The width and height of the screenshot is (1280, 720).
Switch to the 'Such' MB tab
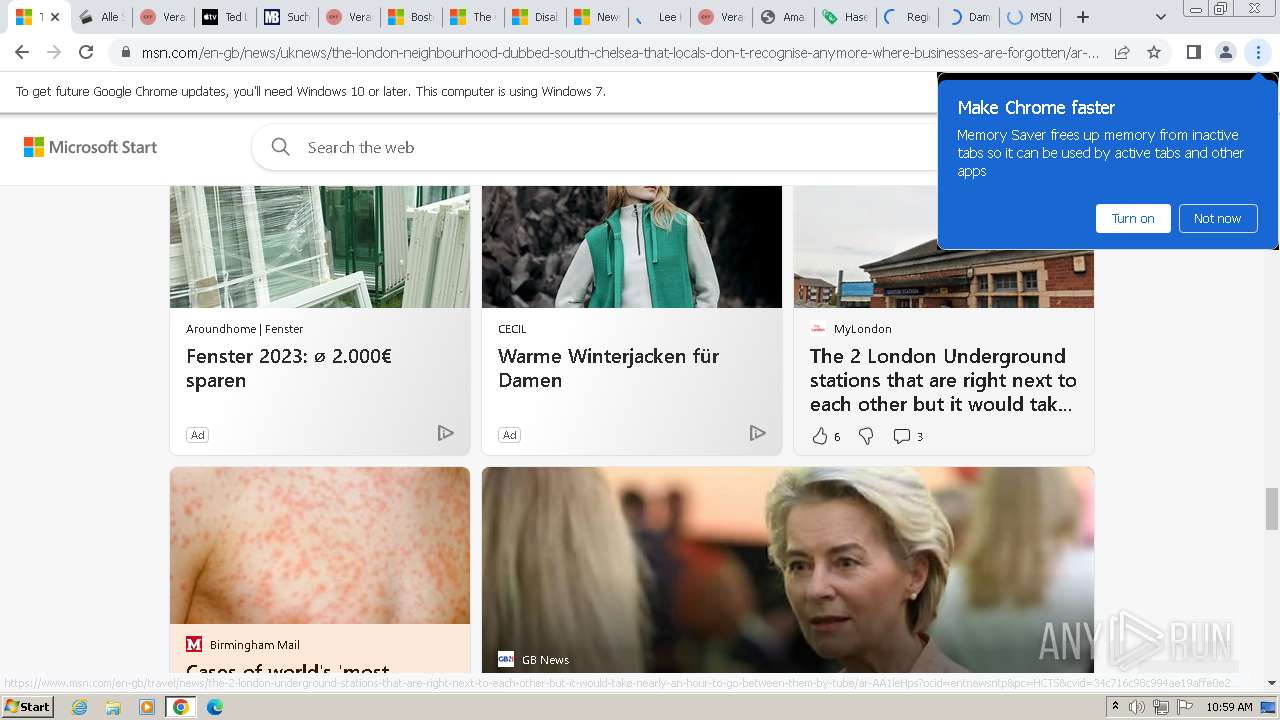tap(286, 17)
